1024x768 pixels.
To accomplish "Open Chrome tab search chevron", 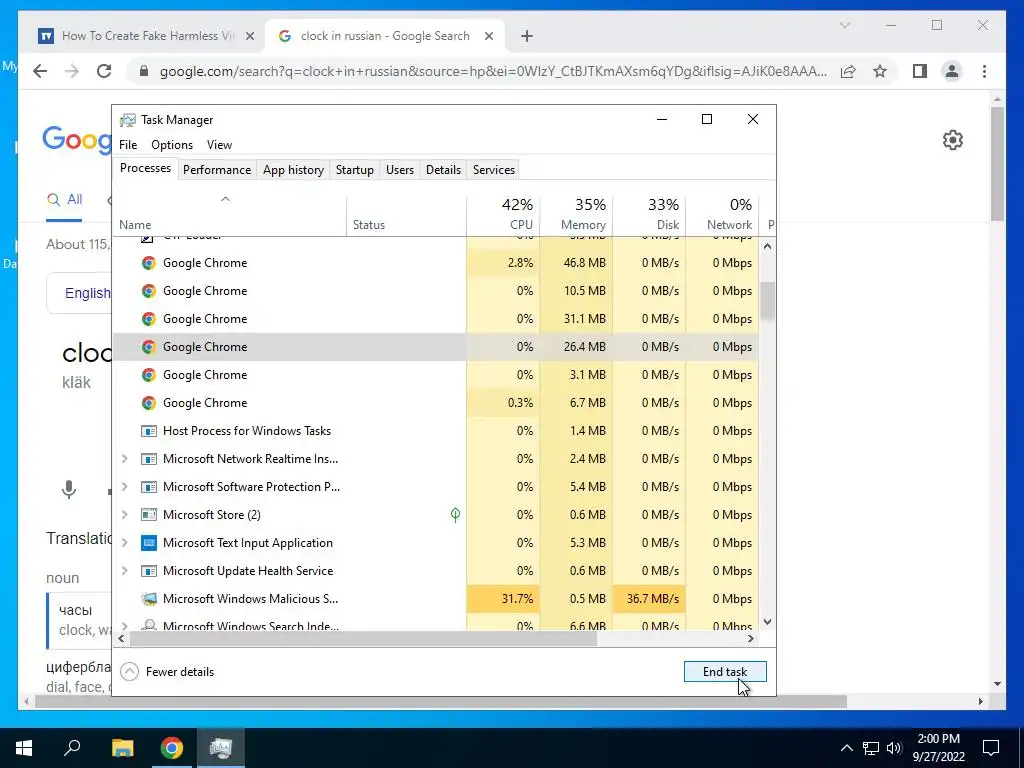I will (x=844, y=25).
